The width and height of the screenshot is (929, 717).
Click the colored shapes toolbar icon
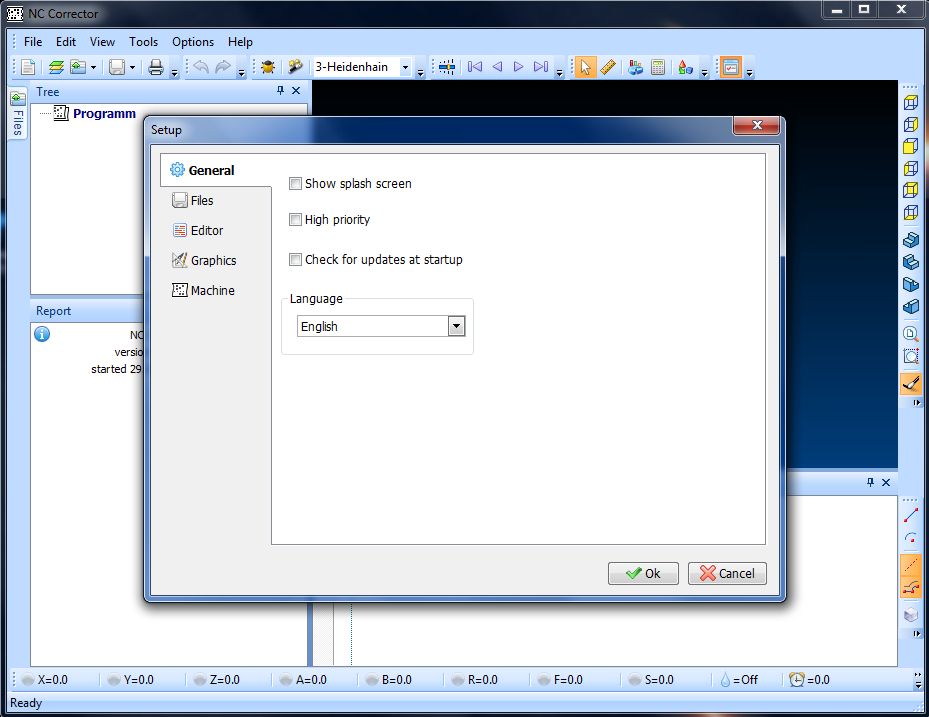685,67
